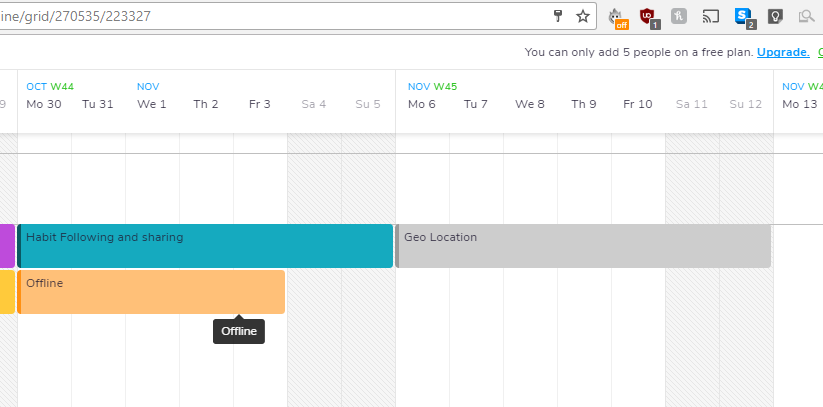Click the Cast extension icon

click(710, 17)
